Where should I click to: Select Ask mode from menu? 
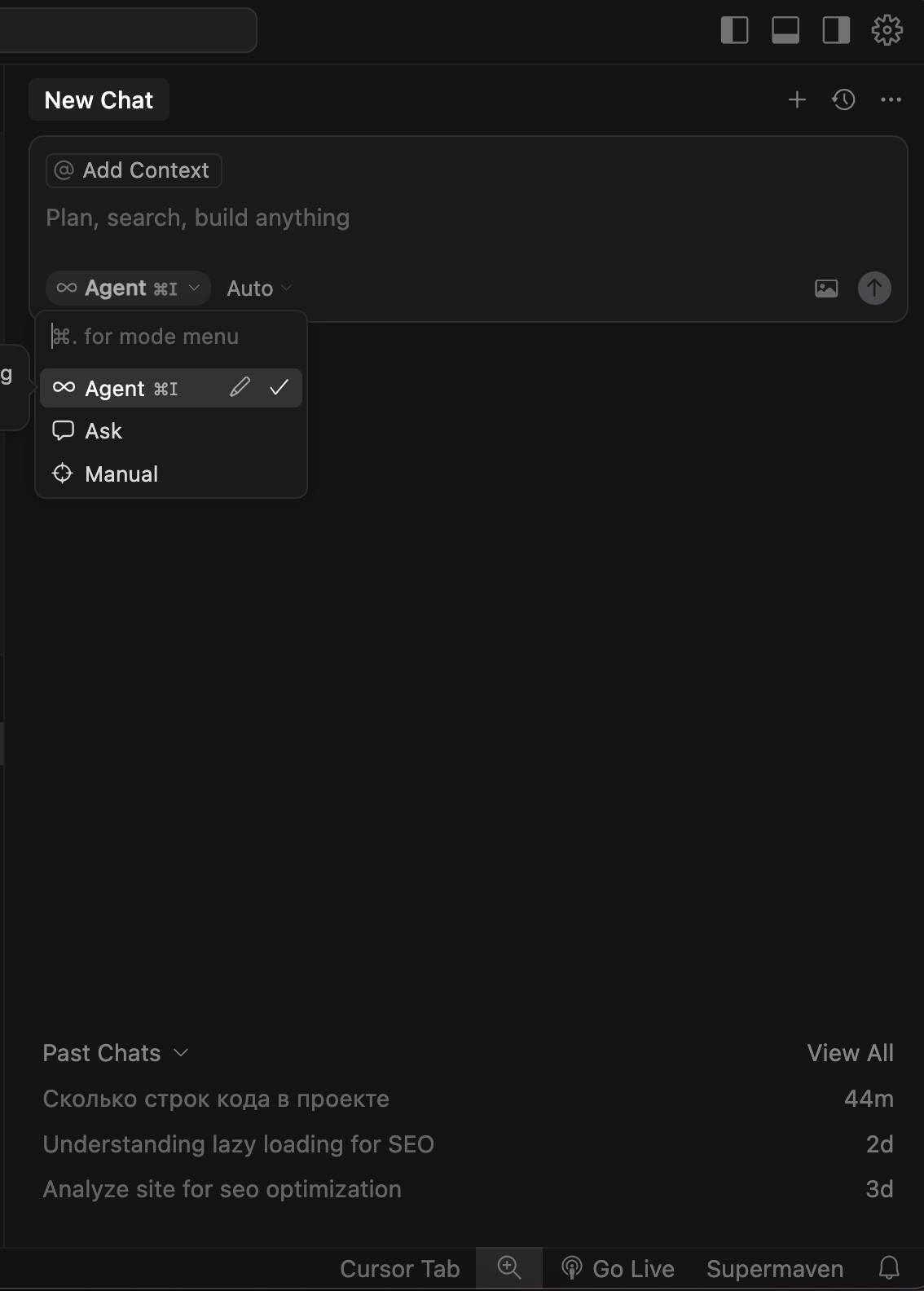(103, 431)
